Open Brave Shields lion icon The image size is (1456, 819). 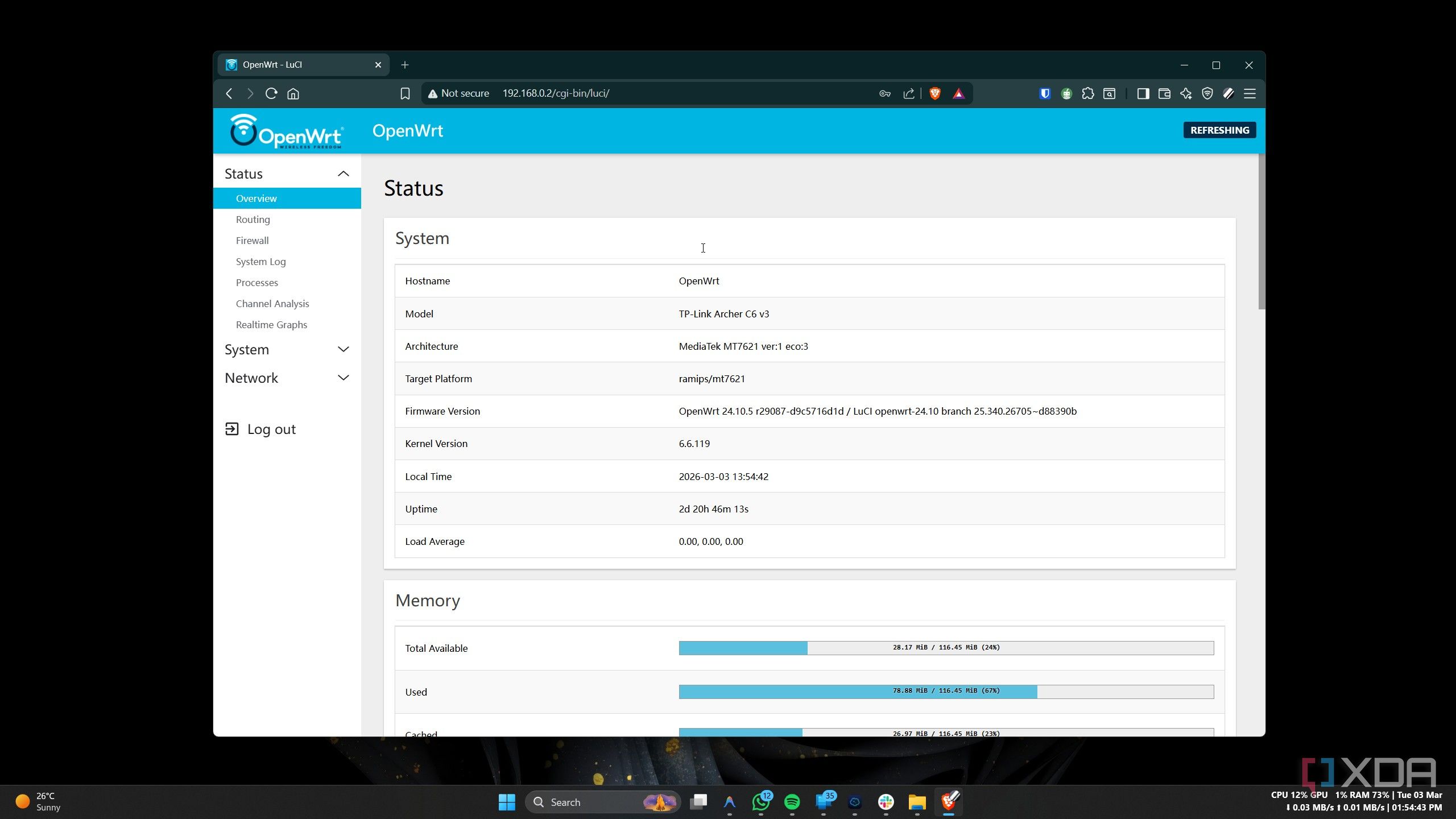[934, 93]
